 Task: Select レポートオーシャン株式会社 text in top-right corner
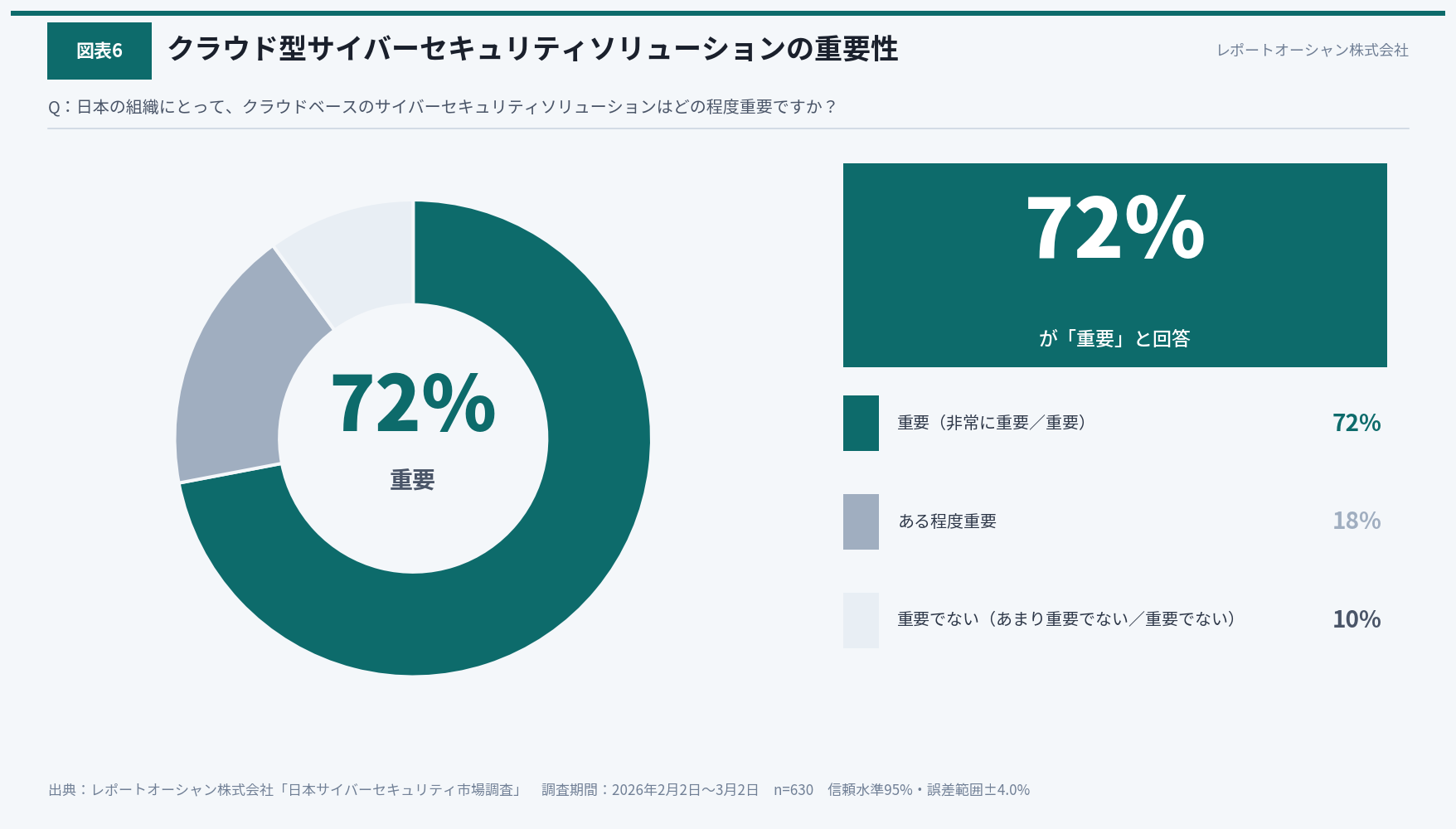click(1312, 51)
